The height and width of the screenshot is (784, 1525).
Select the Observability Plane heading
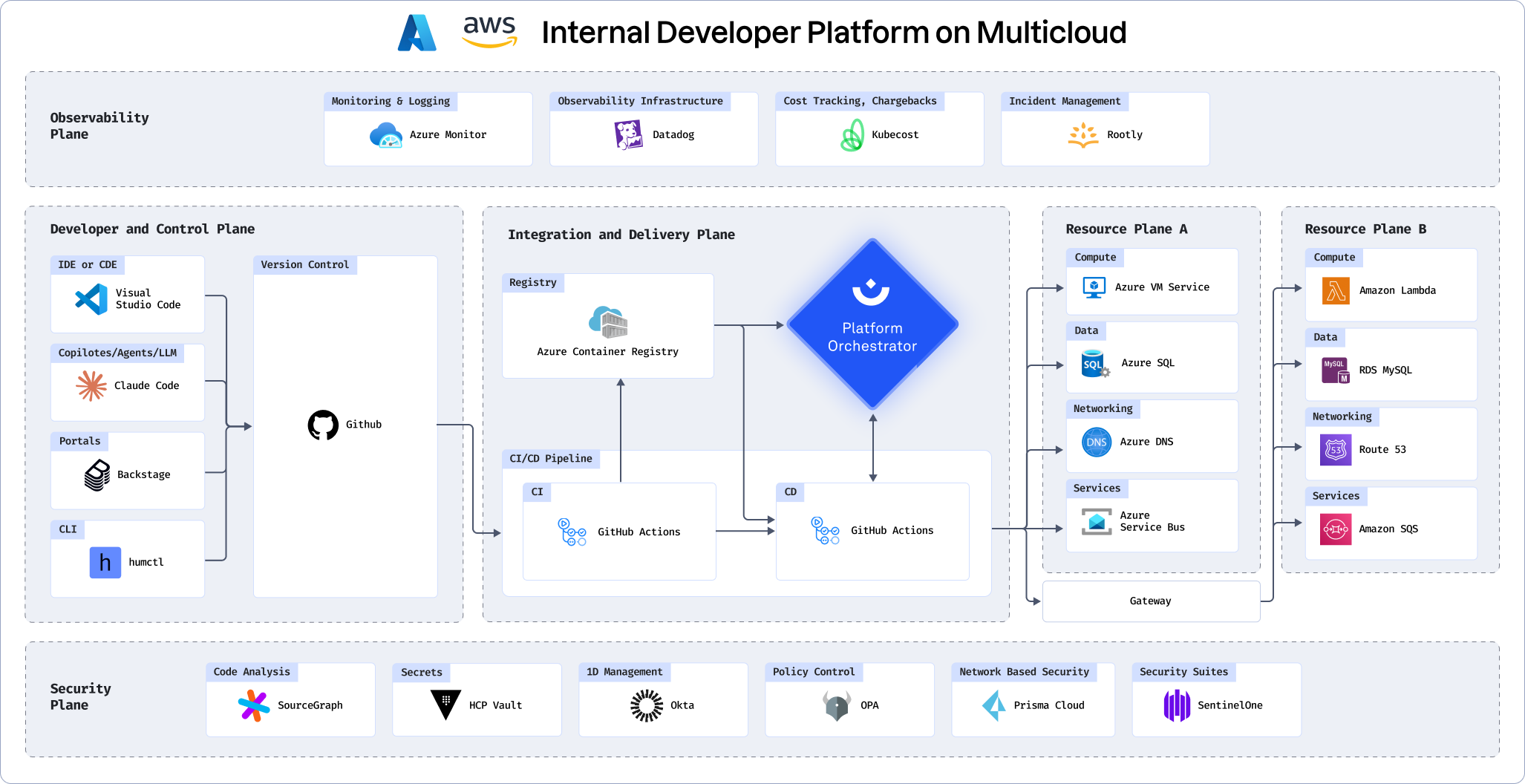[99, 126]
